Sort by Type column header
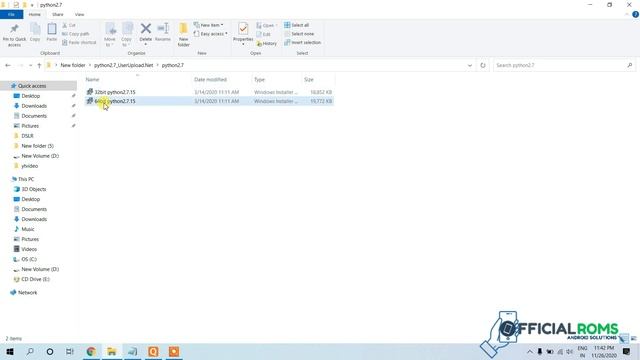Viewport: 640px width, 360px height. click(260, 80)
